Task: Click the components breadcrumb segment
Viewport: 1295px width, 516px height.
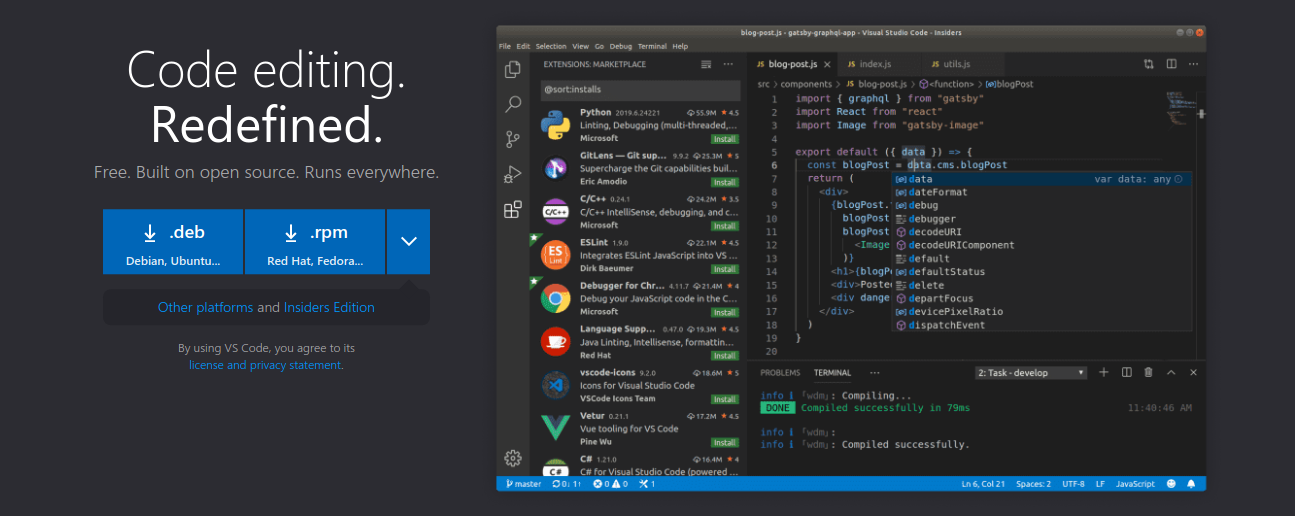Action: pos(806,84)
